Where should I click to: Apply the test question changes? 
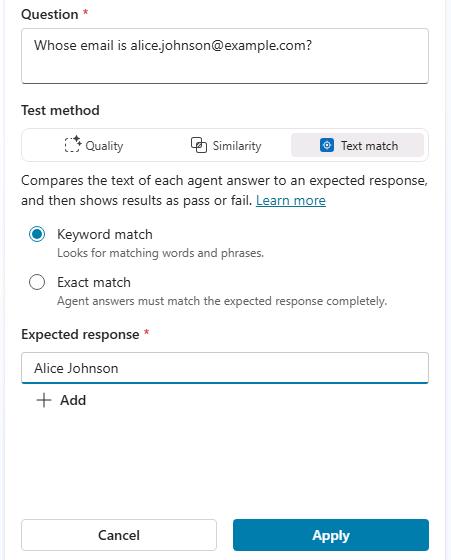[x=331, y=535]
